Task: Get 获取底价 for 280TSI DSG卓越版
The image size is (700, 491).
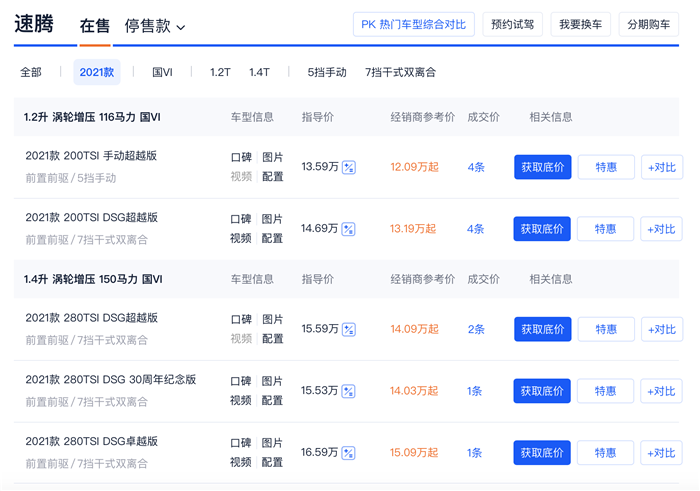Action: pyautogui.click(x=542, y=453)
